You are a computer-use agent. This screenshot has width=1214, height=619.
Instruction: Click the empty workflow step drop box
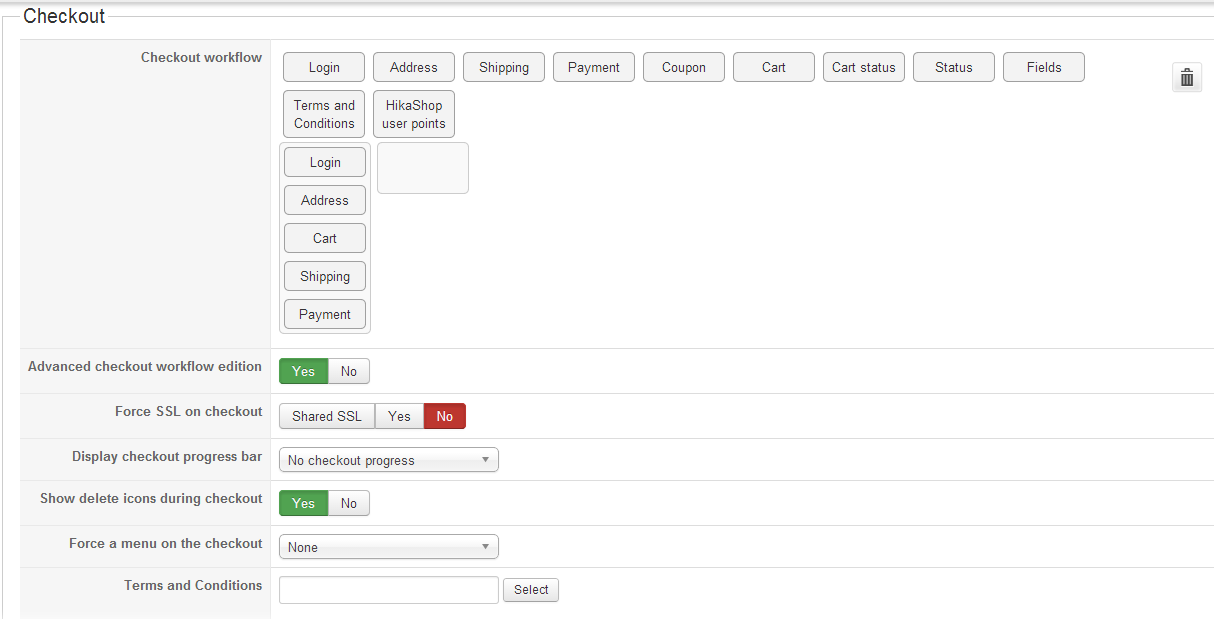click(x=423, y=168)
